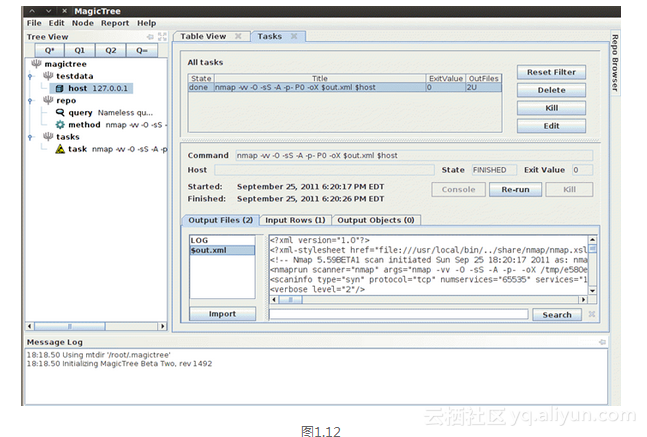Click the Q* query button
The image size is (647, 437).
pos(50,50)
